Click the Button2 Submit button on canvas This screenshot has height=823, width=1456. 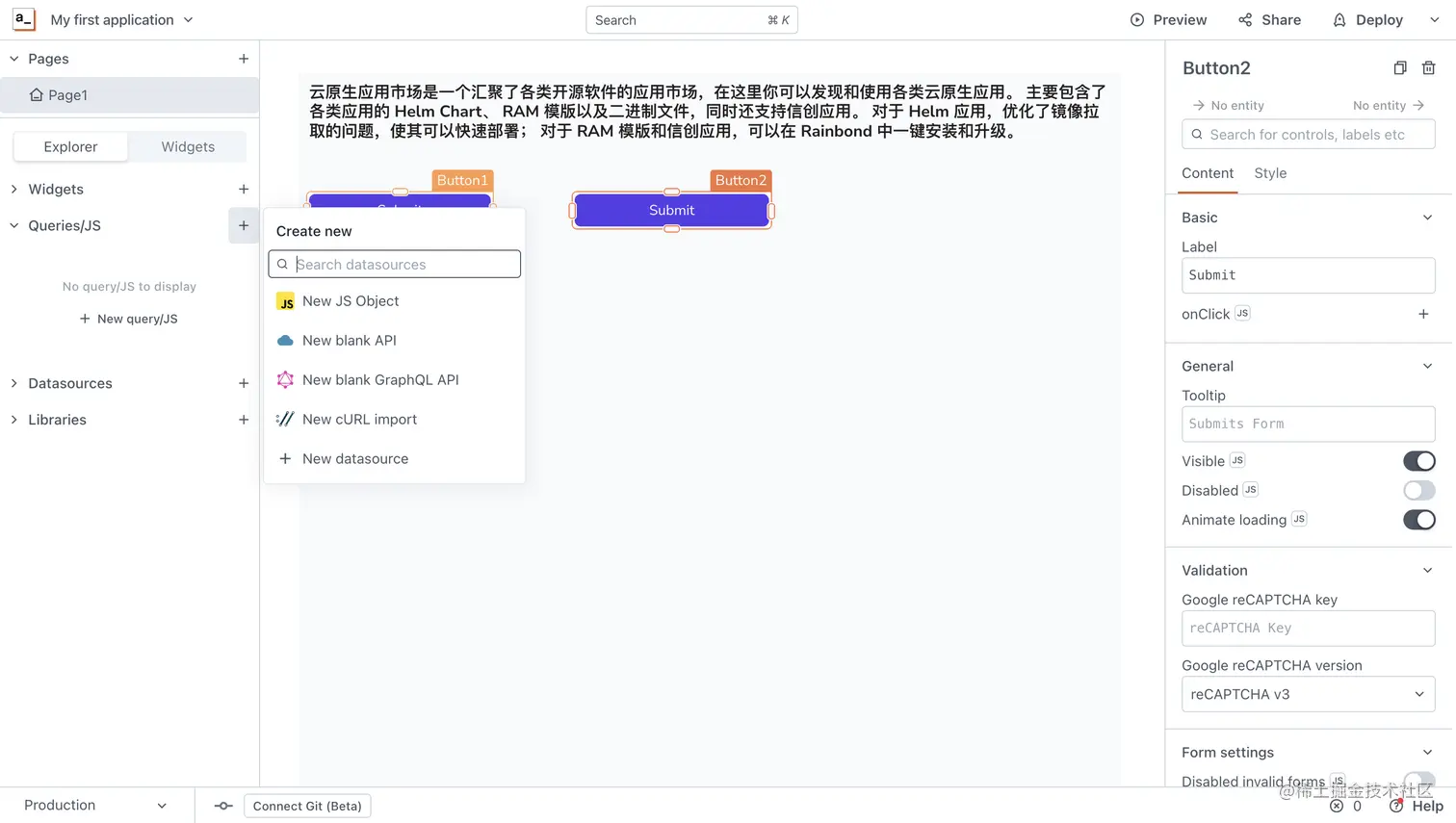[x=672, y=210]
